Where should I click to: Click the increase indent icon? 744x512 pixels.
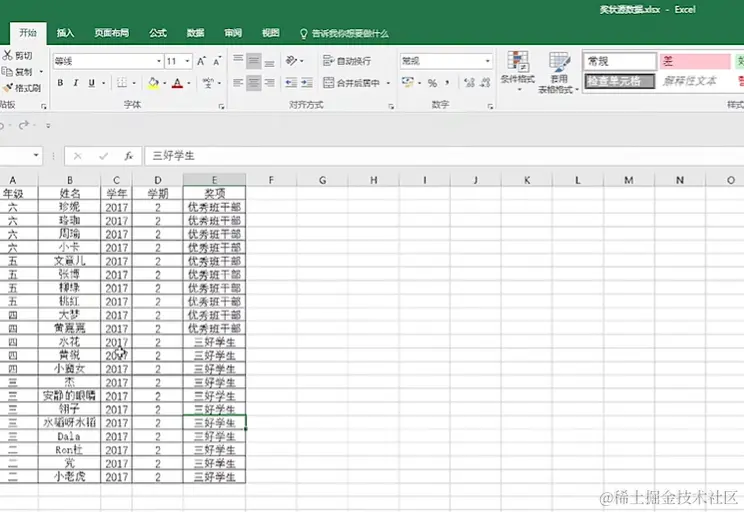pyautogui.click(x=307, y=83)
